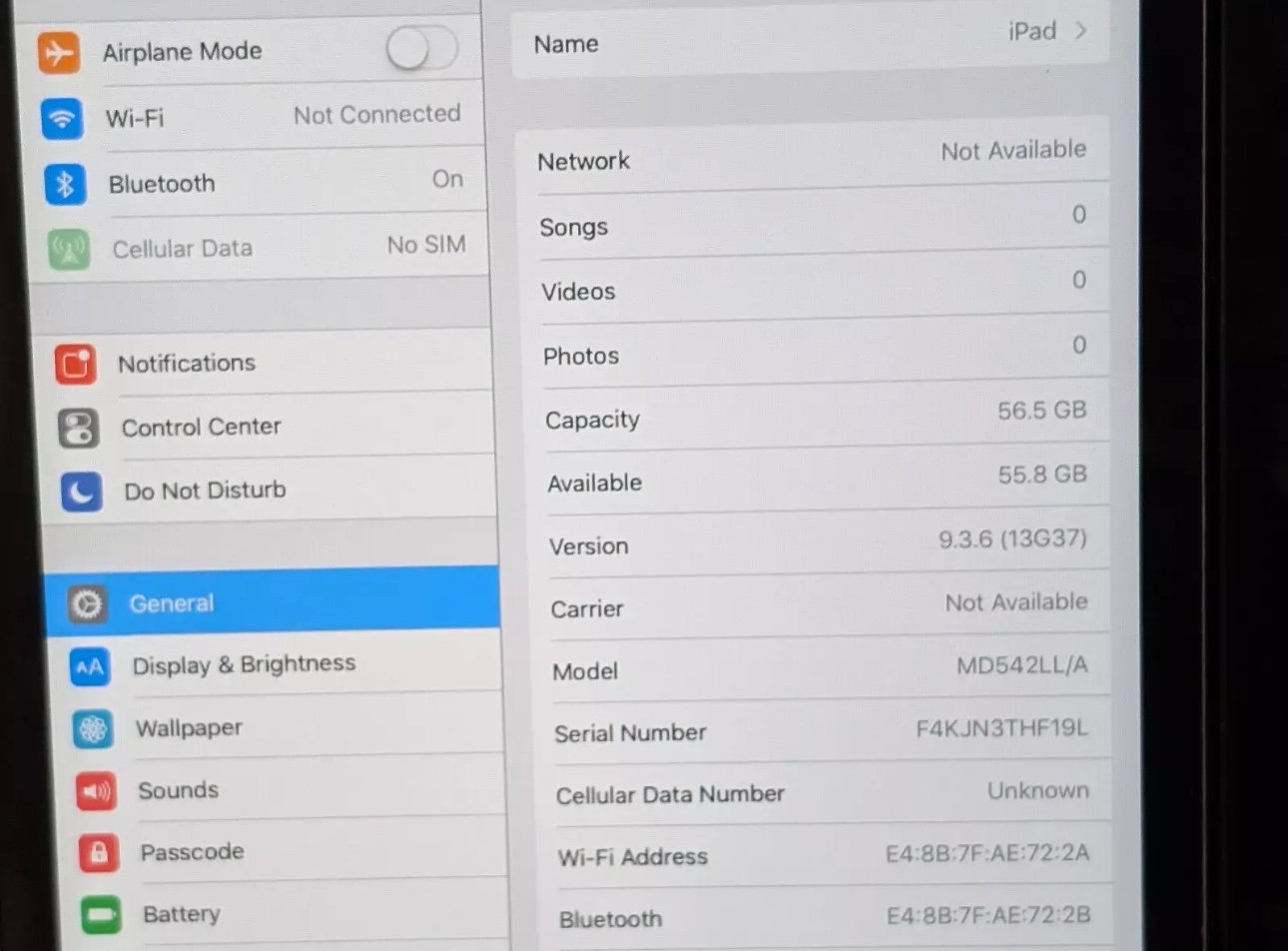Tap the Wi-Fi Address label
This screenshot has height=951, width=1288.
[x=633, y=857]
